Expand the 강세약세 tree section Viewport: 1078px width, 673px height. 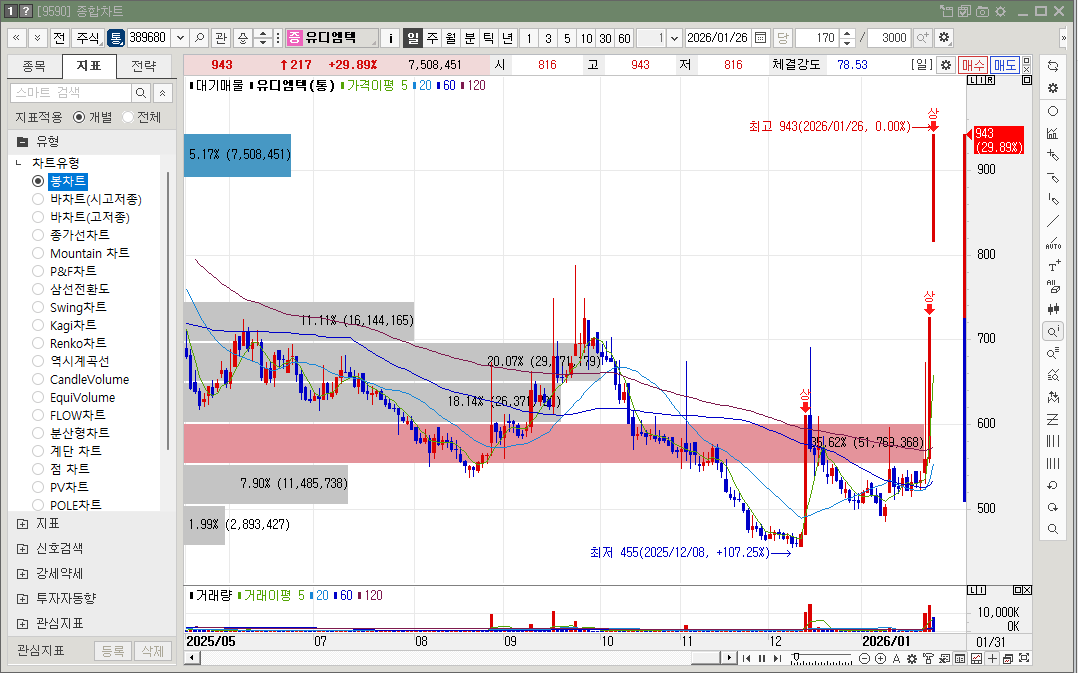(x=23, y=573)
